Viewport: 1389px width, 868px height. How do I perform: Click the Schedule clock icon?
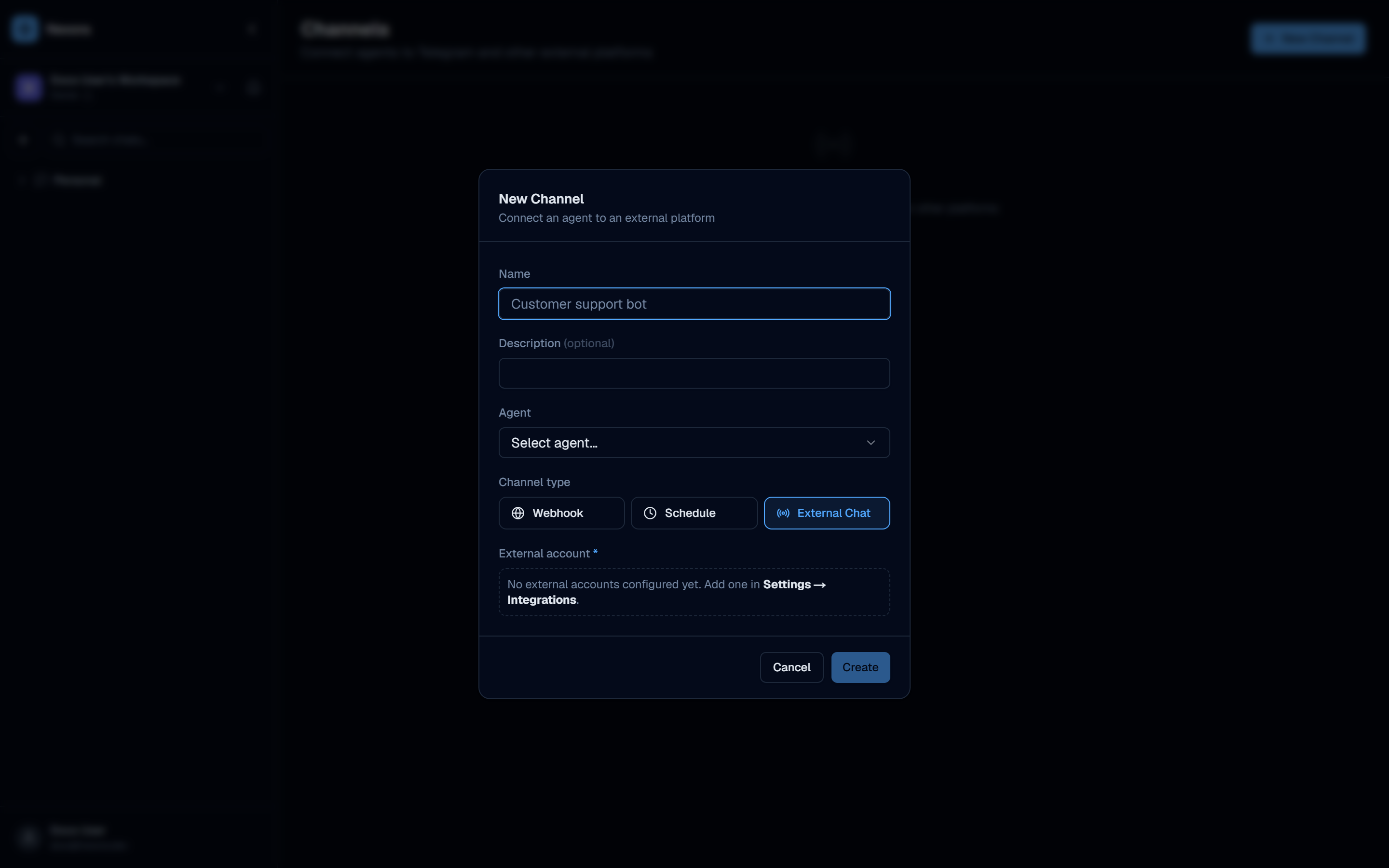tap(650, 513)
